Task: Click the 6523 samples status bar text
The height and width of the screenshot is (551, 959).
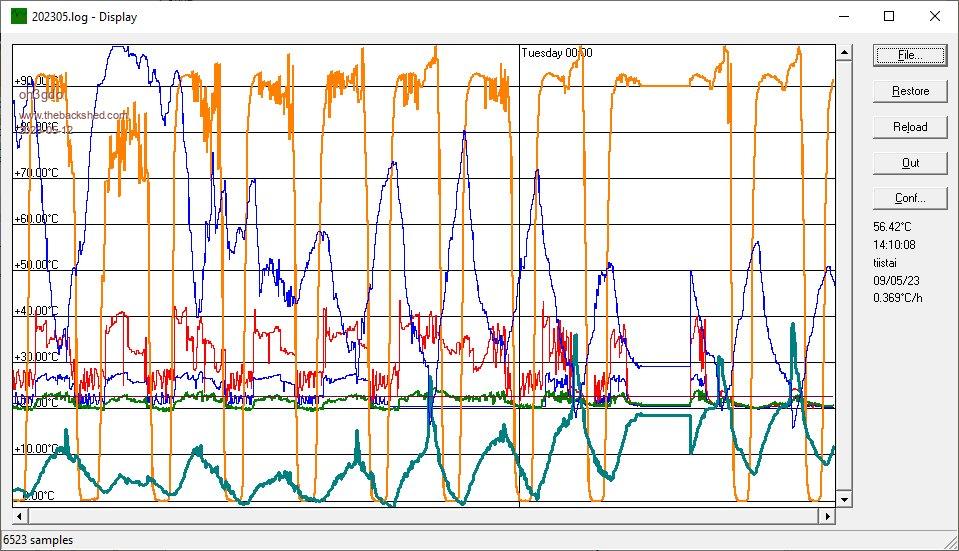Action: 38,540
